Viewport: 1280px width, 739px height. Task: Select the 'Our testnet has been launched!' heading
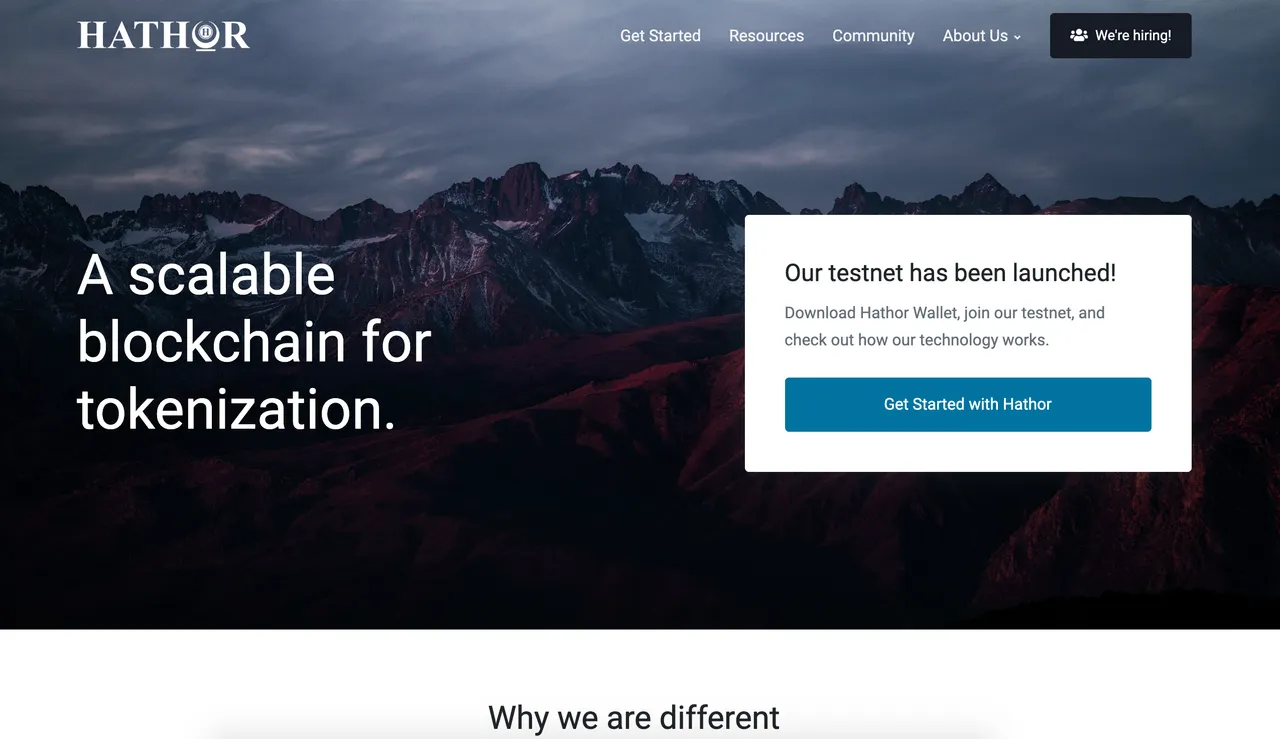pyautogui.click(x=950, y=273)
